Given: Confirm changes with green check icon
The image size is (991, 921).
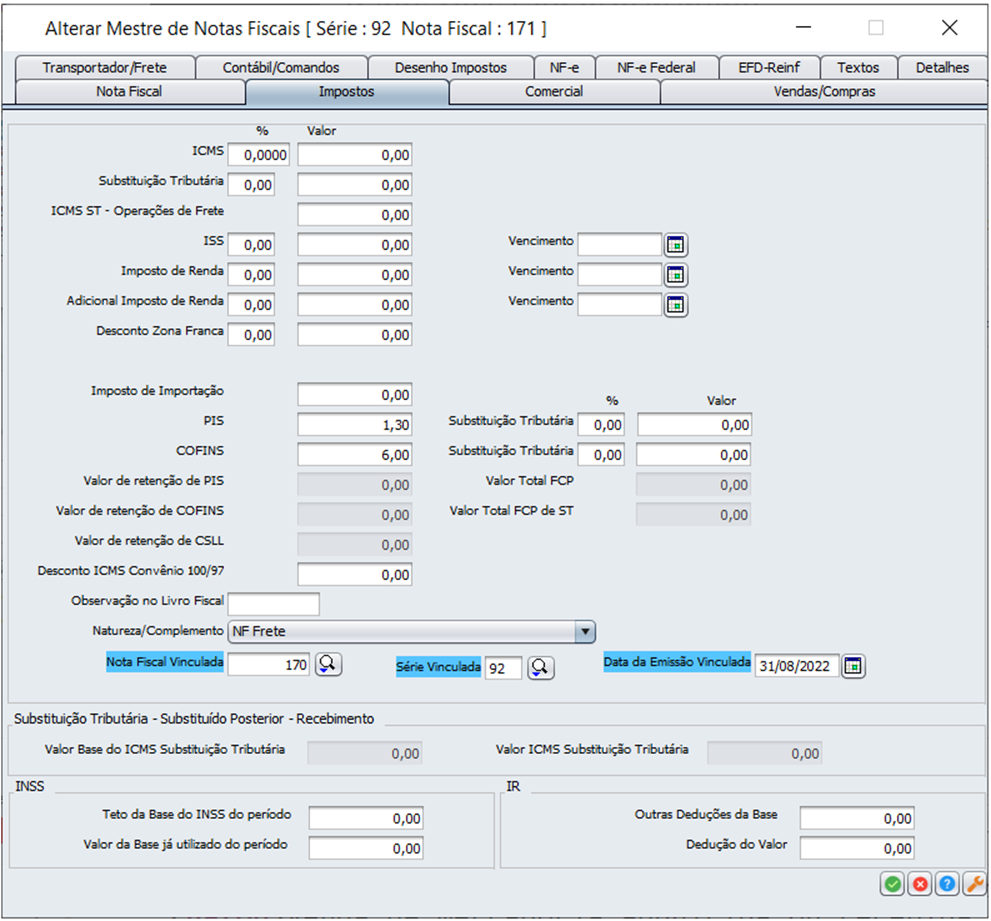Looking at the screenshot, I should [892, 884].
